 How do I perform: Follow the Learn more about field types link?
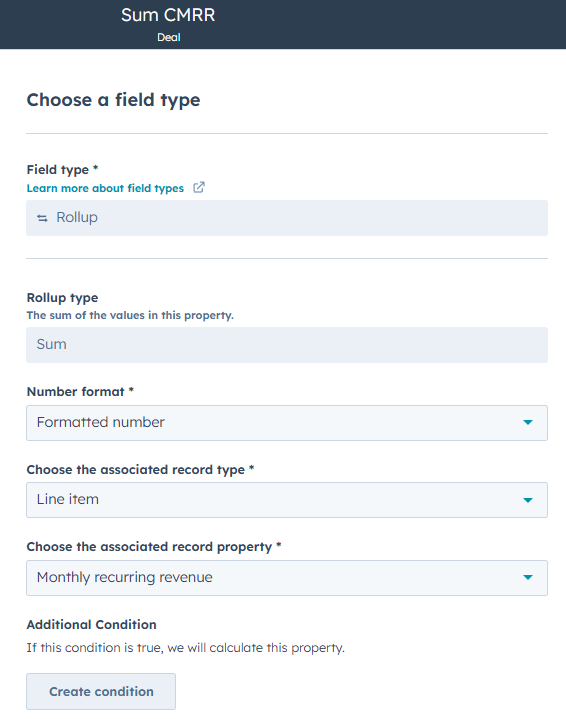pos(105,188)
